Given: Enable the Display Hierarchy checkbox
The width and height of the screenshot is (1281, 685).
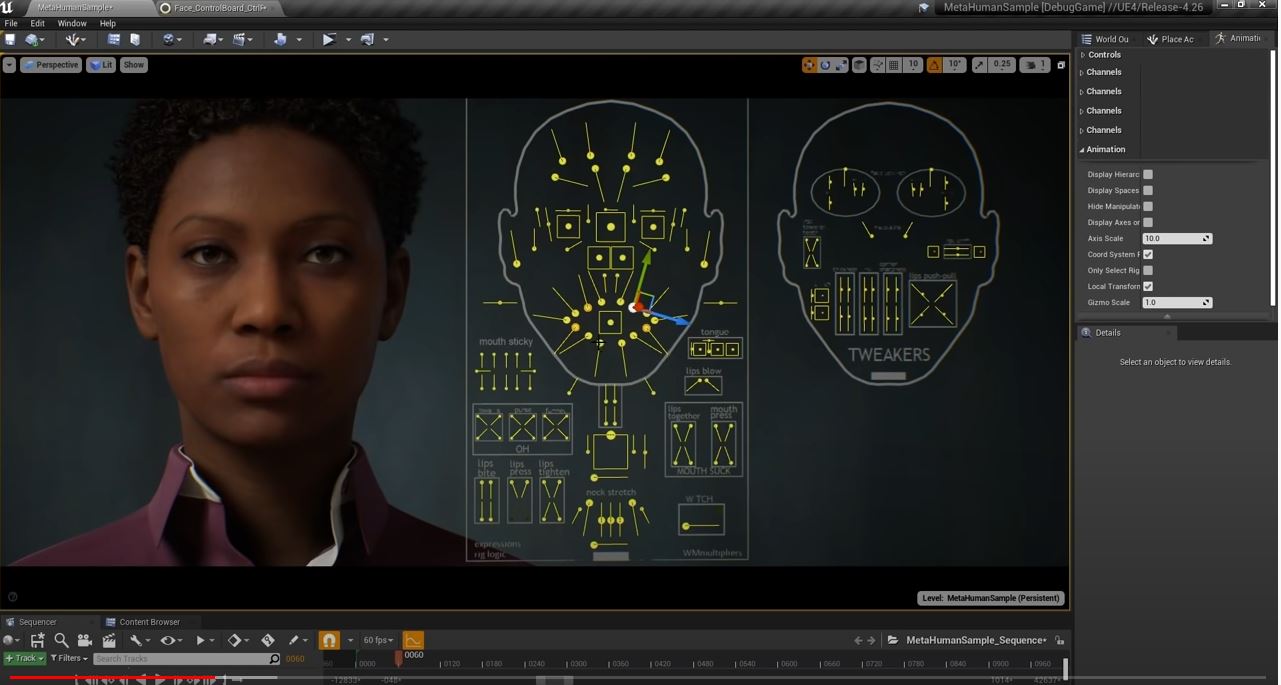Looking at the screenshot, I should tap(1148, 175).
